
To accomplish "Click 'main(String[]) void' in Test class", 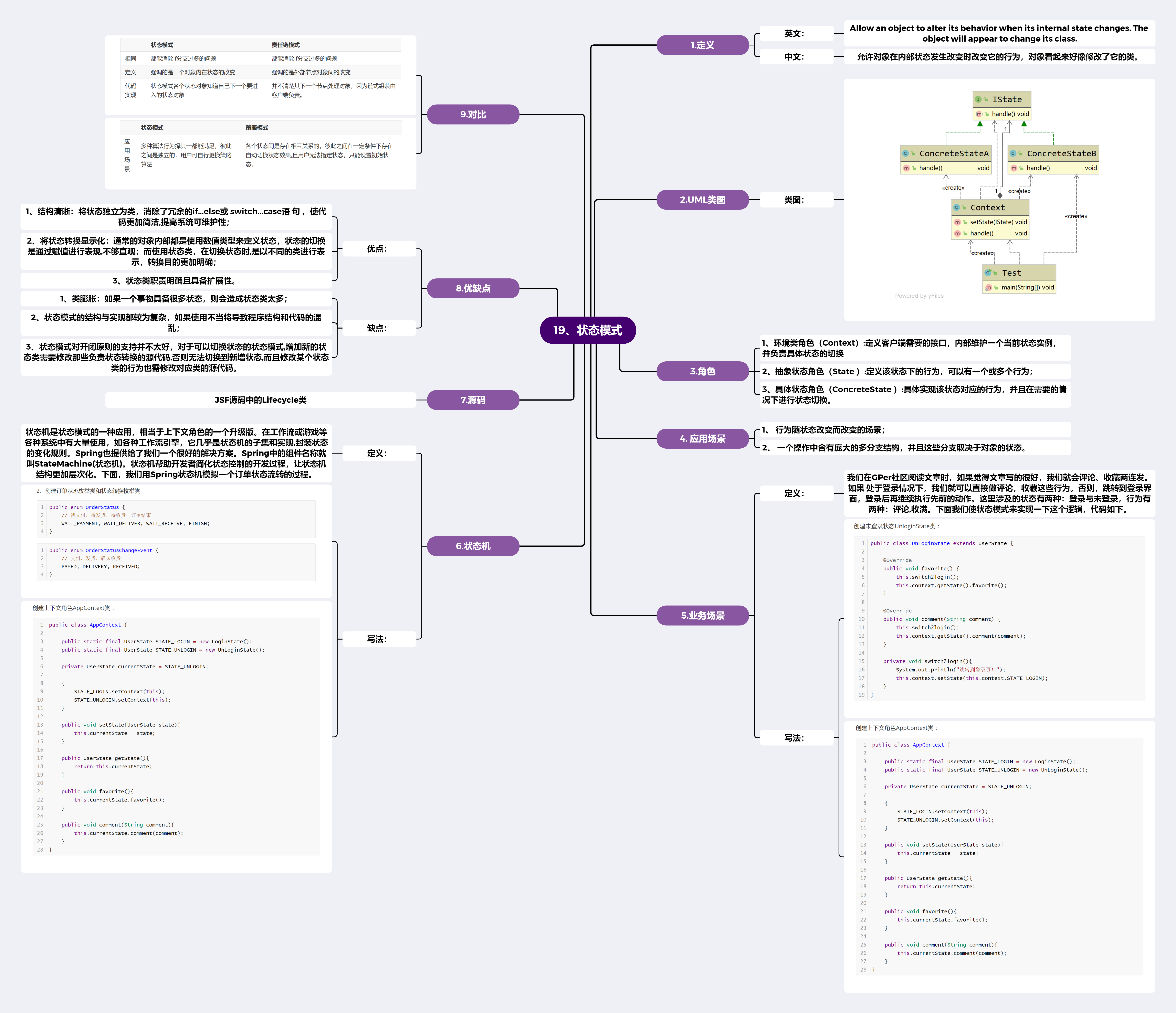I will coord(1027,288).
